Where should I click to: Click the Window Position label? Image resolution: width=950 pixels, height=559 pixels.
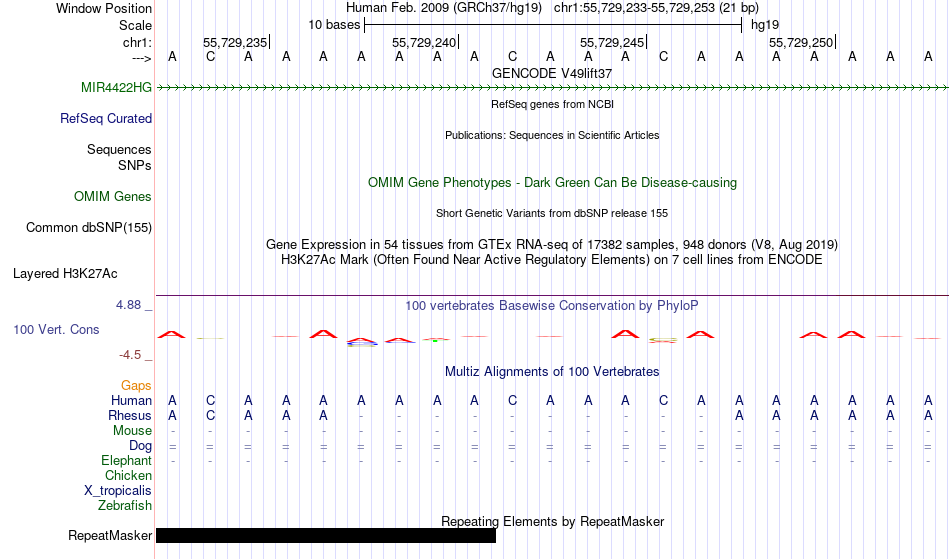(x=104, y=8)
